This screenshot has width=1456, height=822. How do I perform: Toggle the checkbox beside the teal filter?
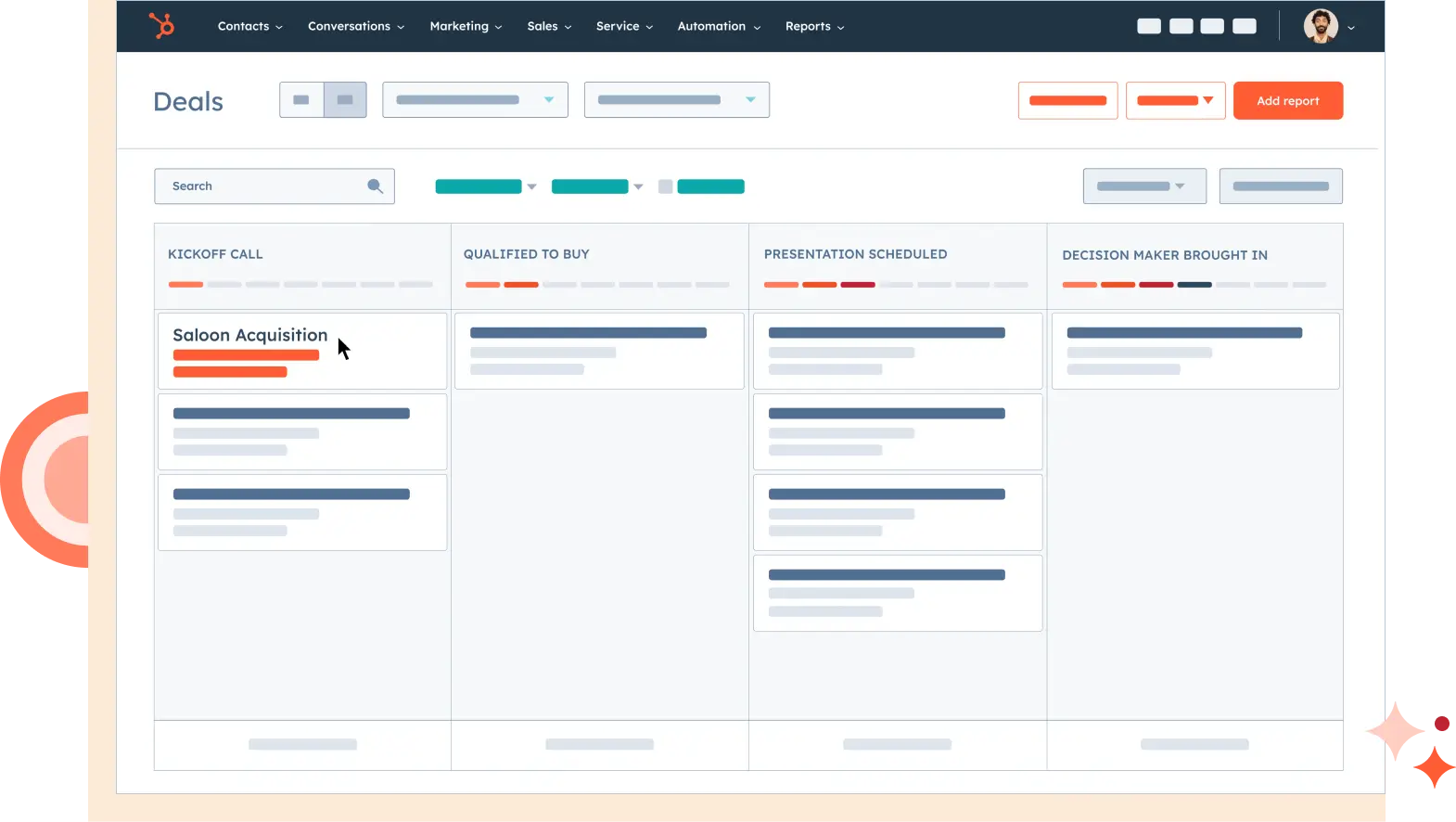coord(665,186)
